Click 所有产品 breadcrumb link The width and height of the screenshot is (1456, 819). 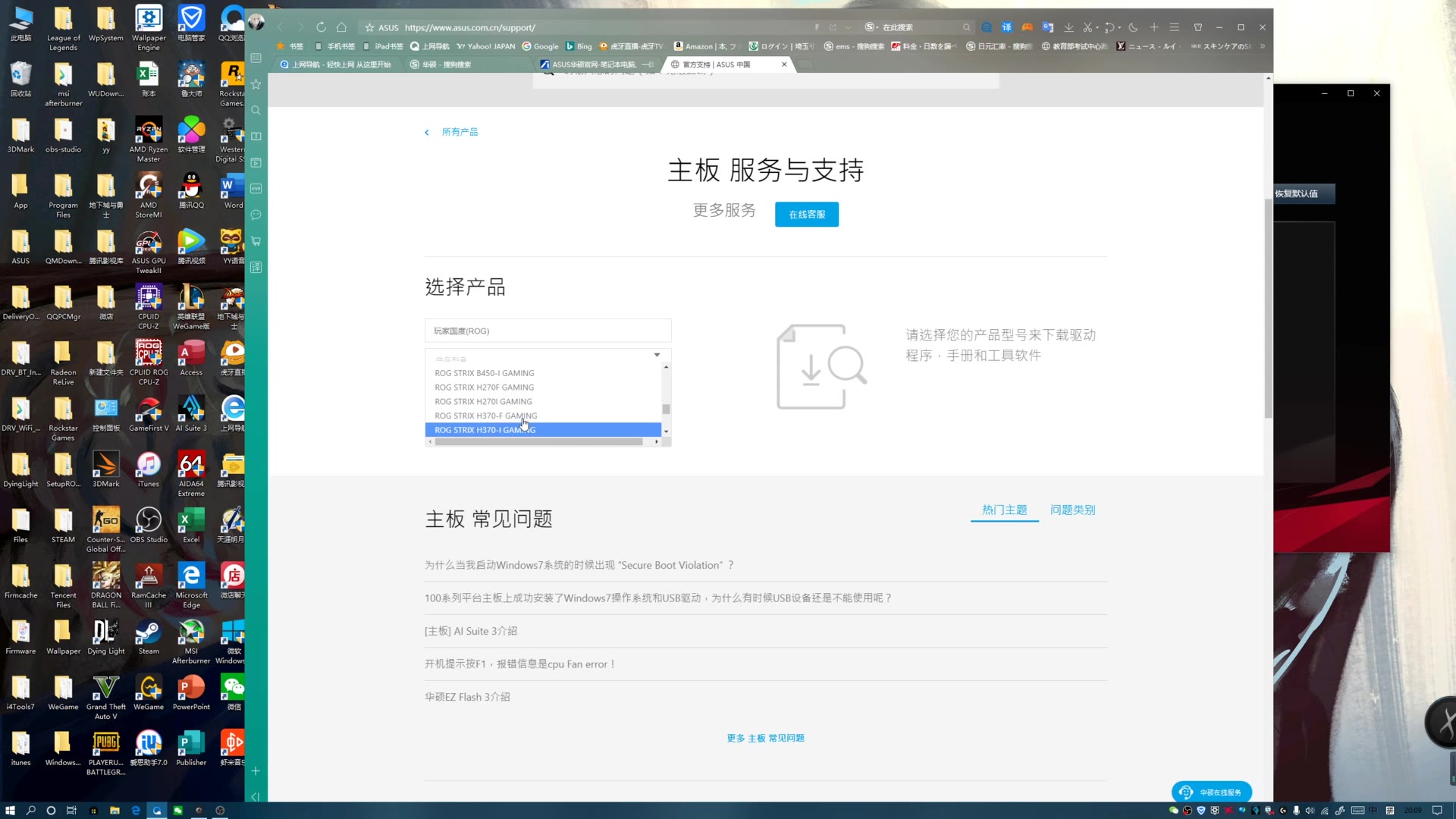click(459, 131)
